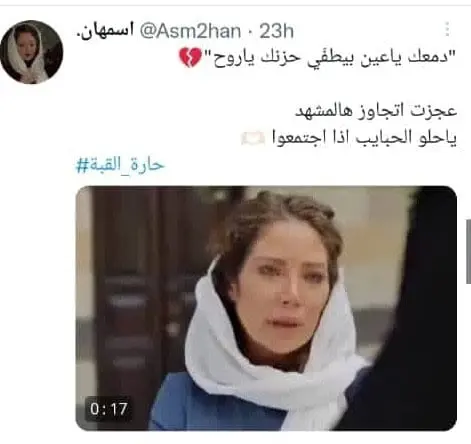Click the dot separator before 23h
The width and height of the screenshot is (471, 444).
250,32
